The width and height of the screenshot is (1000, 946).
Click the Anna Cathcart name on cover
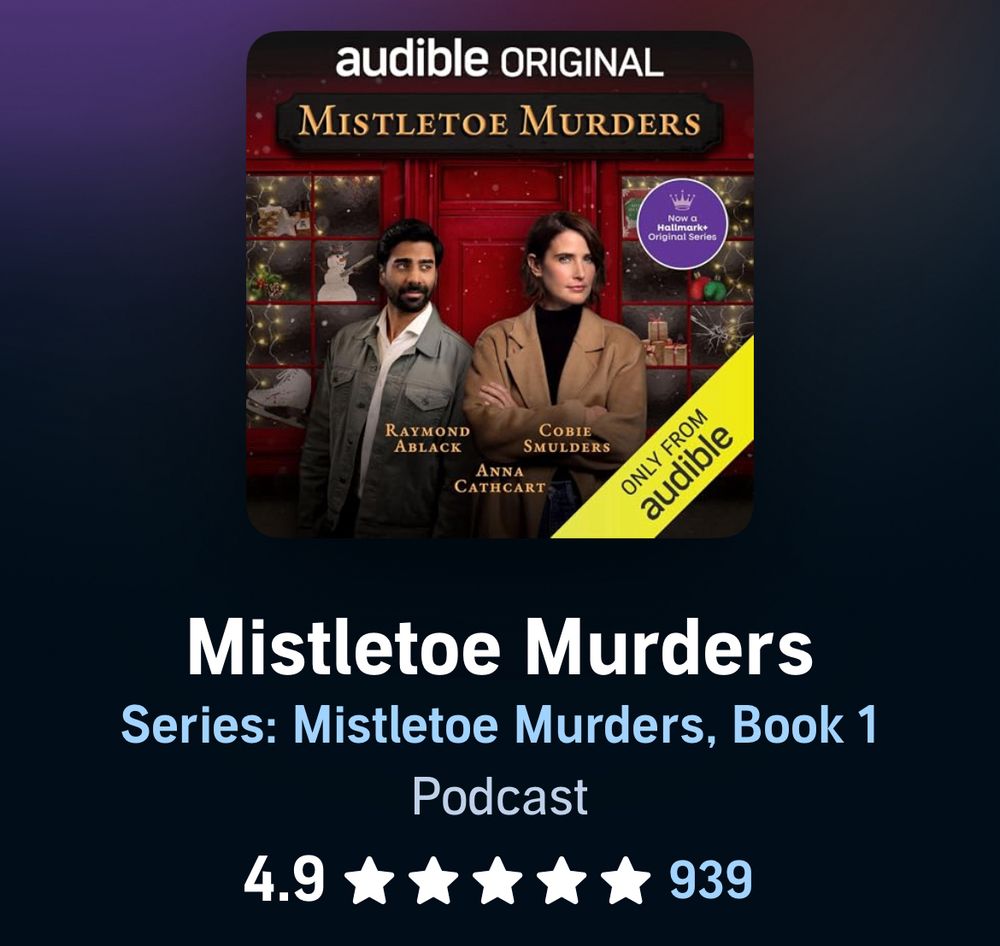(x=500, y=479)
